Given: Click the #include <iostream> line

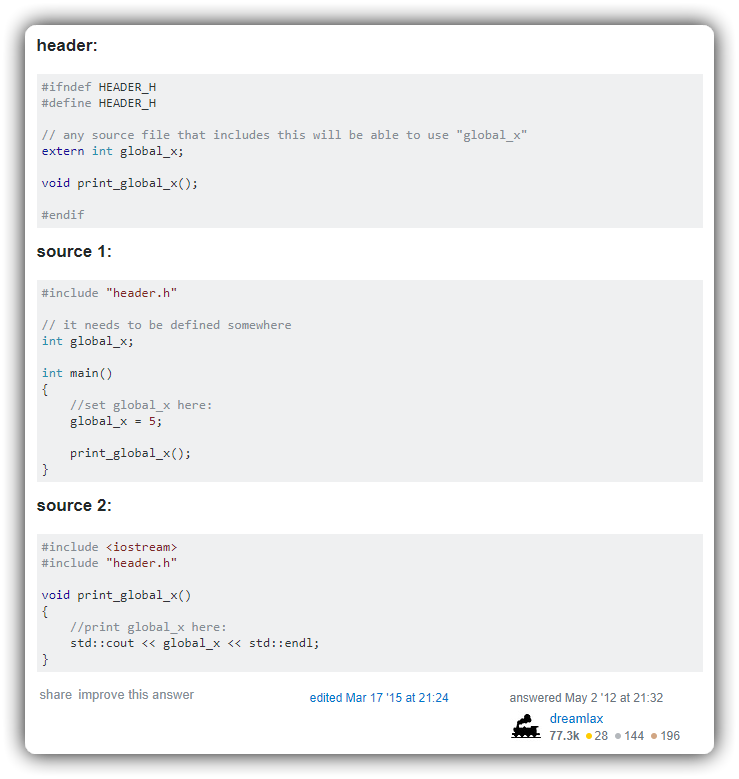Looking at the screenshot, I should coord(109,547).
